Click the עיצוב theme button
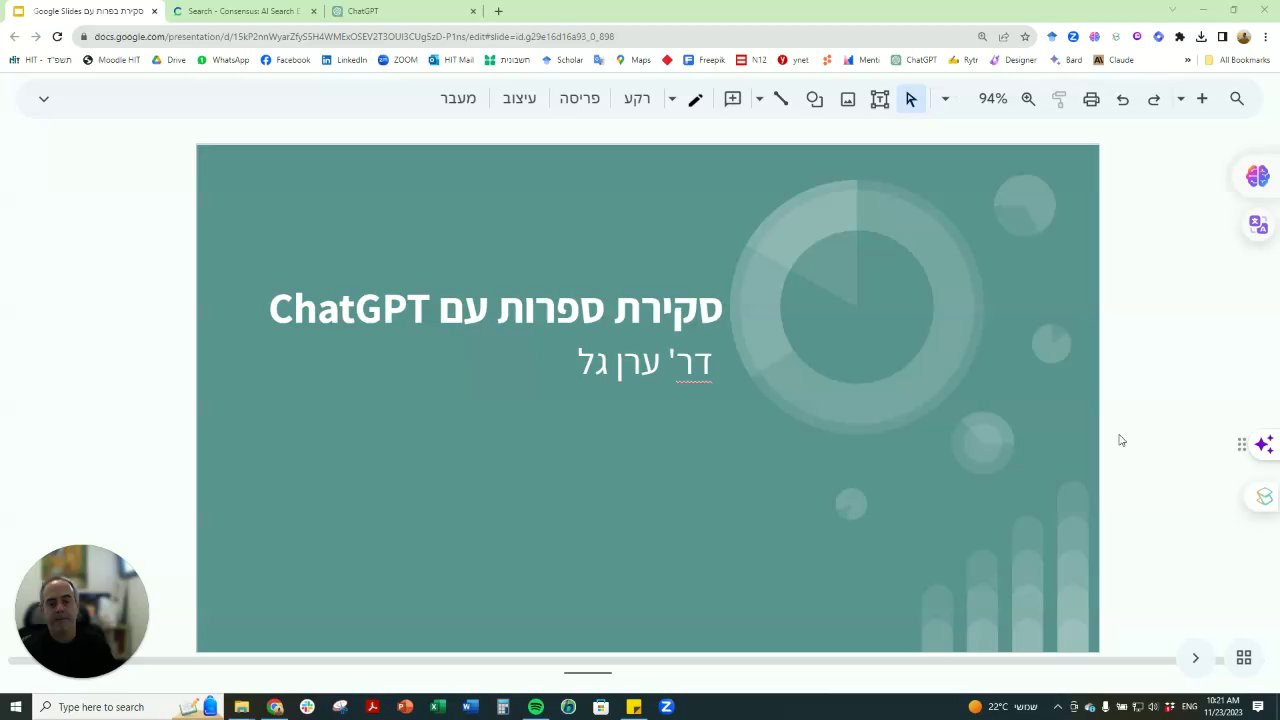The image size is (1280, 720). tap(519, 99)
